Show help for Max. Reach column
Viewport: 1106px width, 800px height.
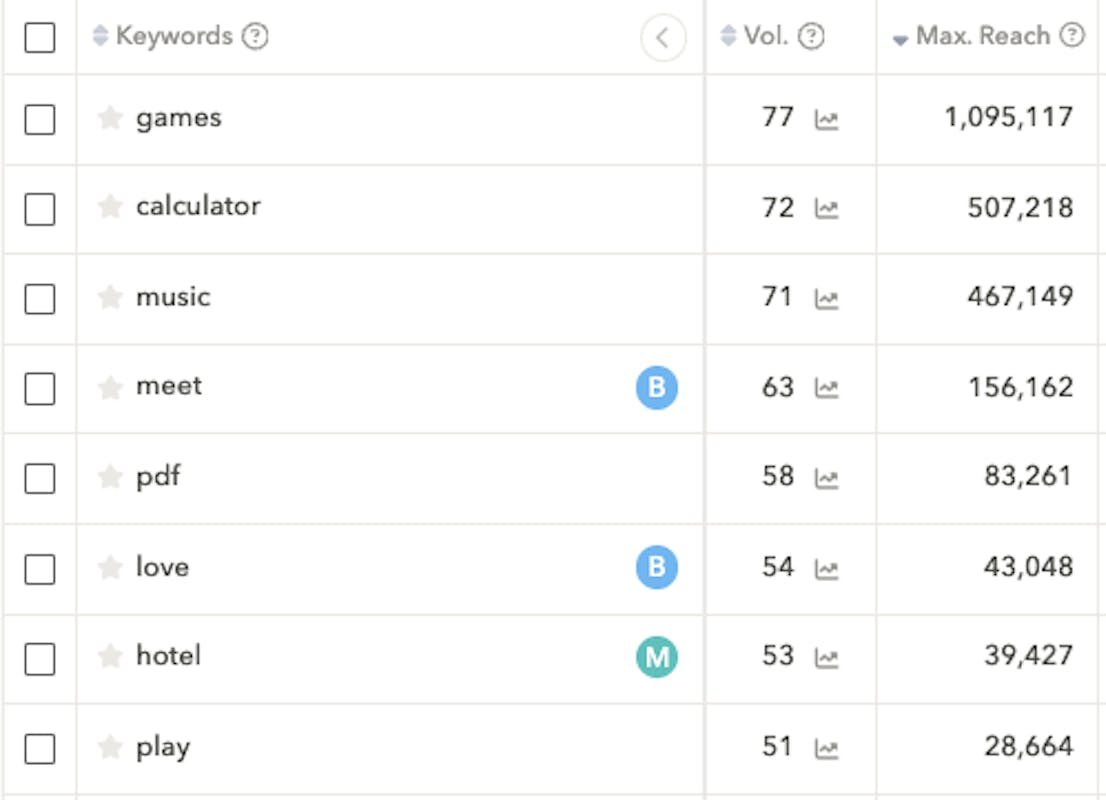[1072, 35]
